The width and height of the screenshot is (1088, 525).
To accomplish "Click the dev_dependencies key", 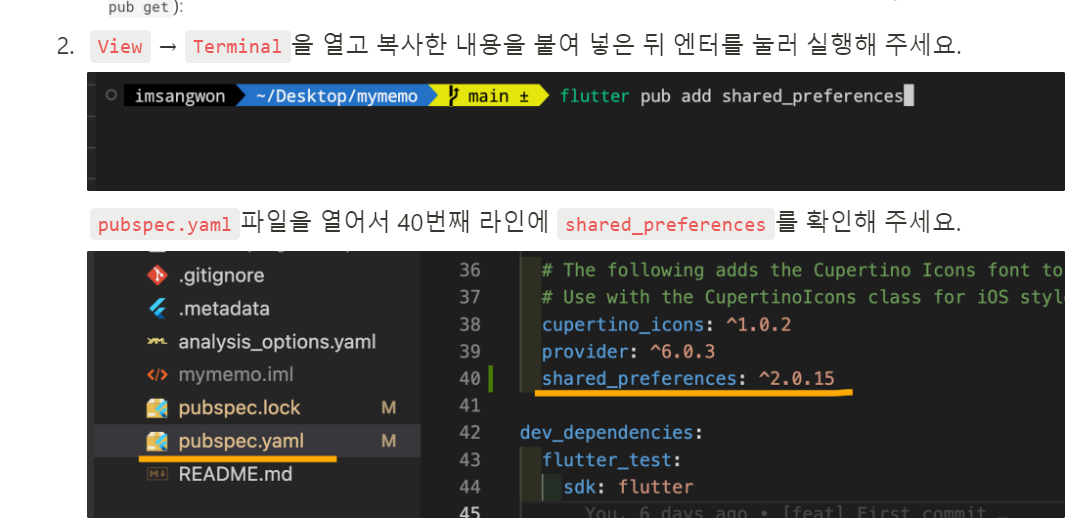I will coord(606,432).
